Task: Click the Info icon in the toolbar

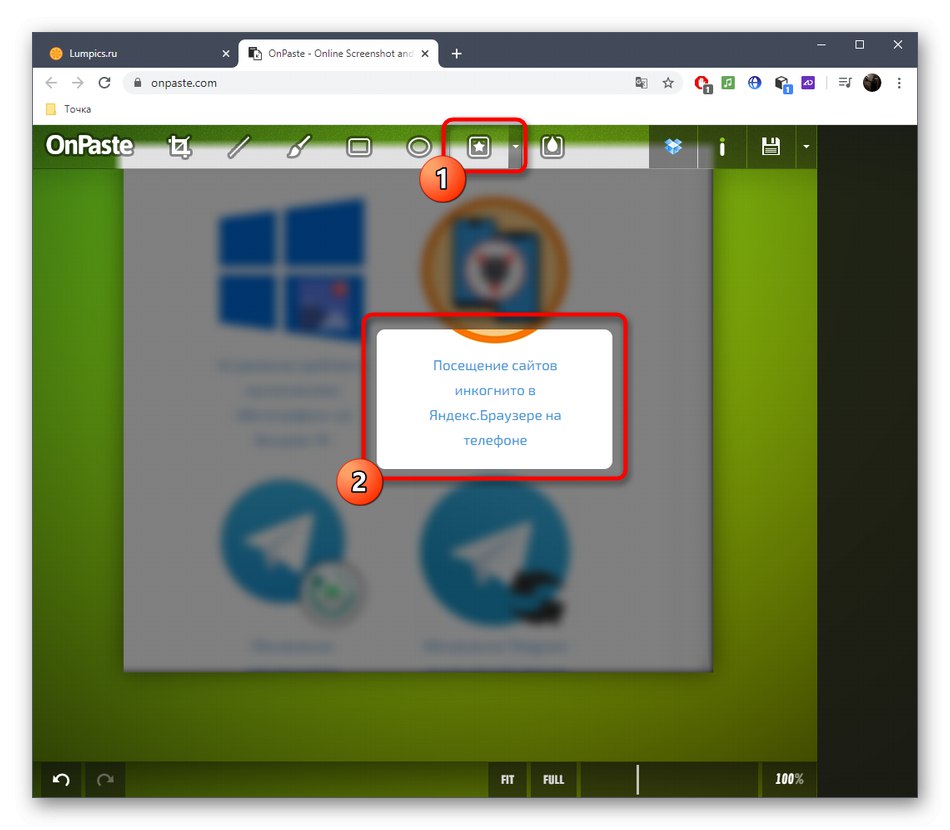Action: (x=722, y=146)
